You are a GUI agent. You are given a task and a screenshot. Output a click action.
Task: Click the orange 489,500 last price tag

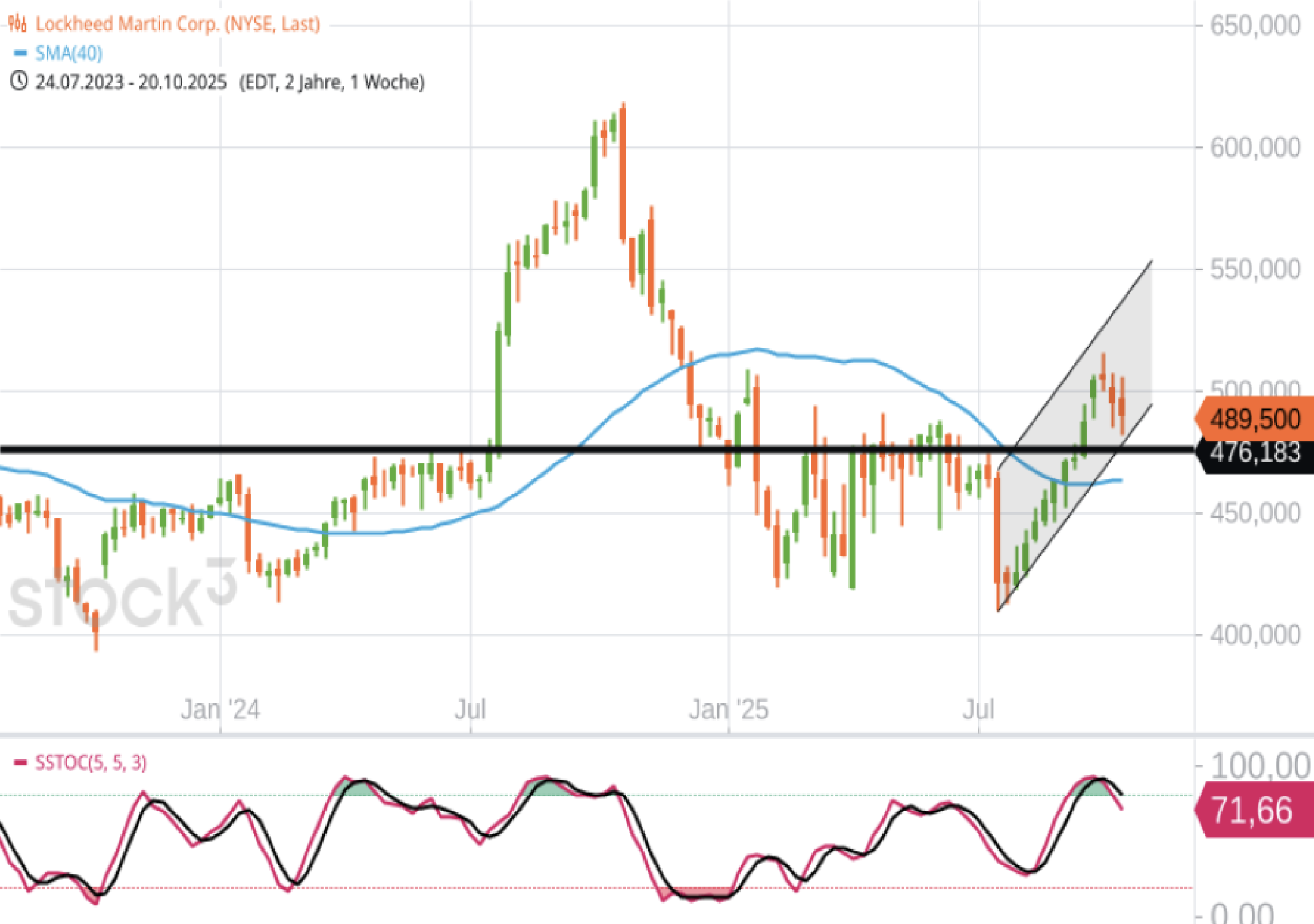pos(1254,420)
